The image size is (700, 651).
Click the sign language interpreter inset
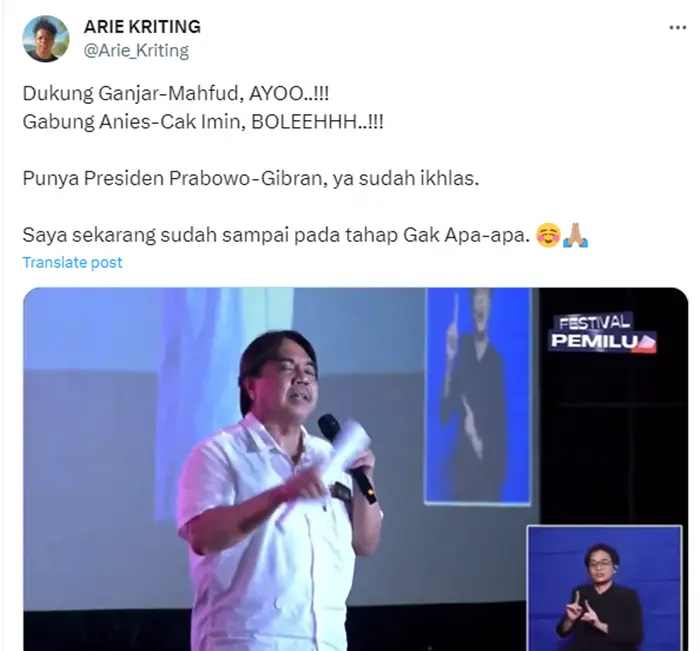[x=604, y=588]
